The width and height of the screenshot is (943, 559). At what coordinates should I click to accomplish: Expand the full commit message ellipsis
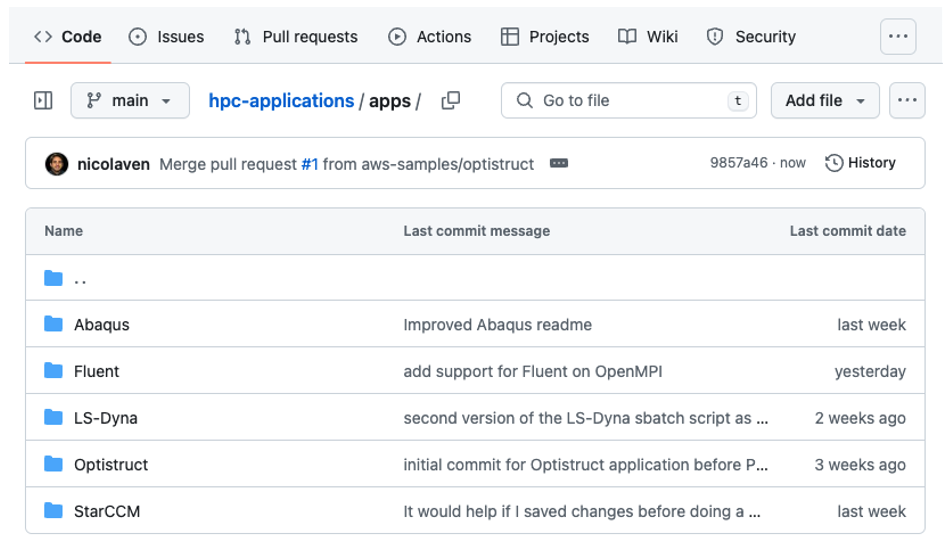coord(559,163)
